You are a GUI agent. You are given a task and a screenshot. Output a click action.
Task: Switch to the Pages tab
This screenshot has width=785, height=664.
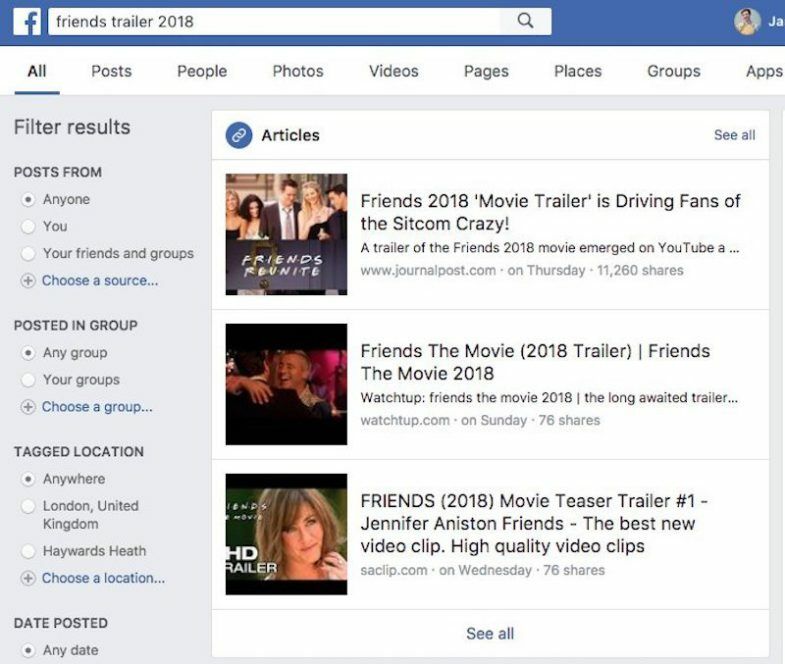tap(486, 71)
